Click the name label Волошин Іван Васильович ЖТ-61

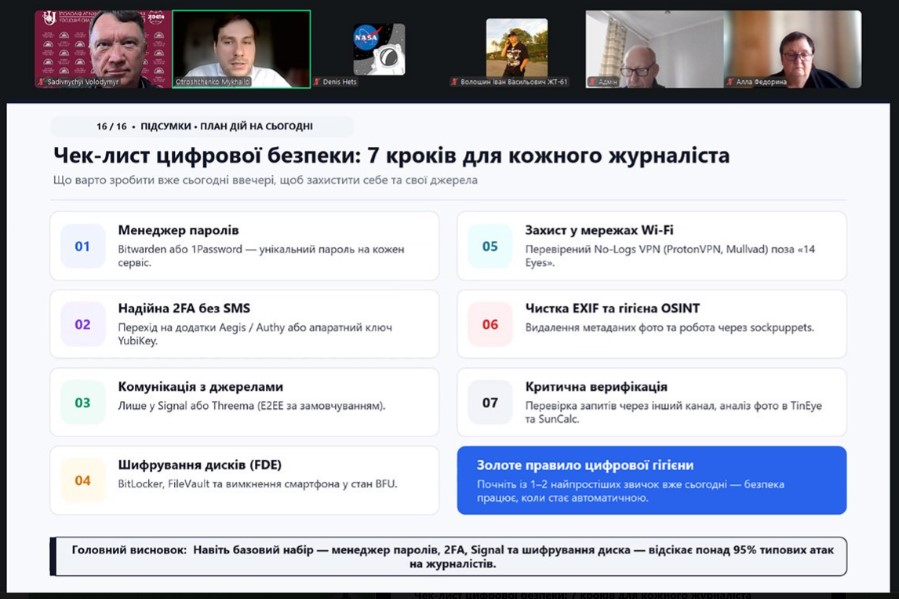[x=514, y=82]
